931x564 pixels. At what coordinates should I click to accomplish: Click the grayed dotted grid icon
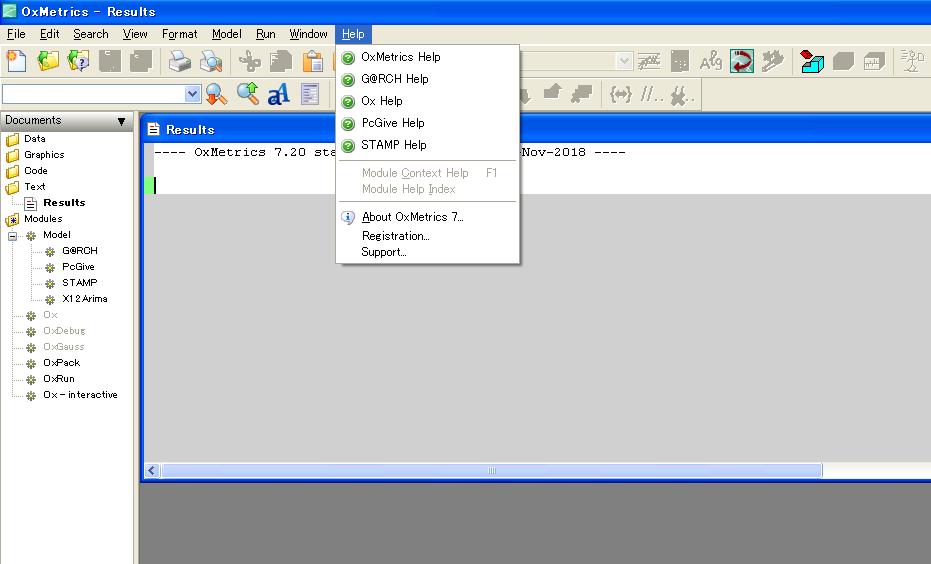point(680,61)
